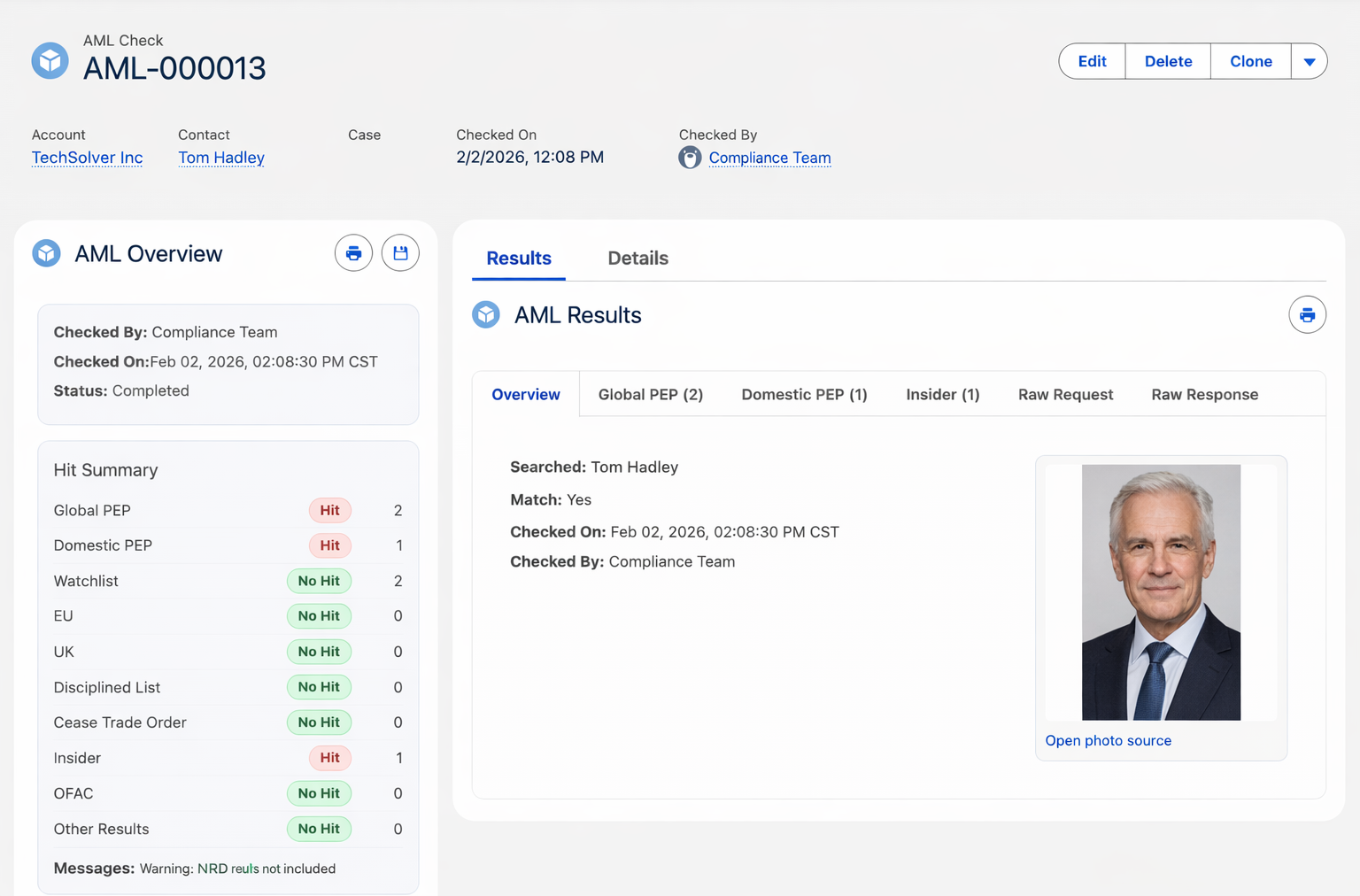Image resolution: width=1360 pixels, height=896 pixels.
Task: Print the AML Overview panel
Action: click(353, 252)
